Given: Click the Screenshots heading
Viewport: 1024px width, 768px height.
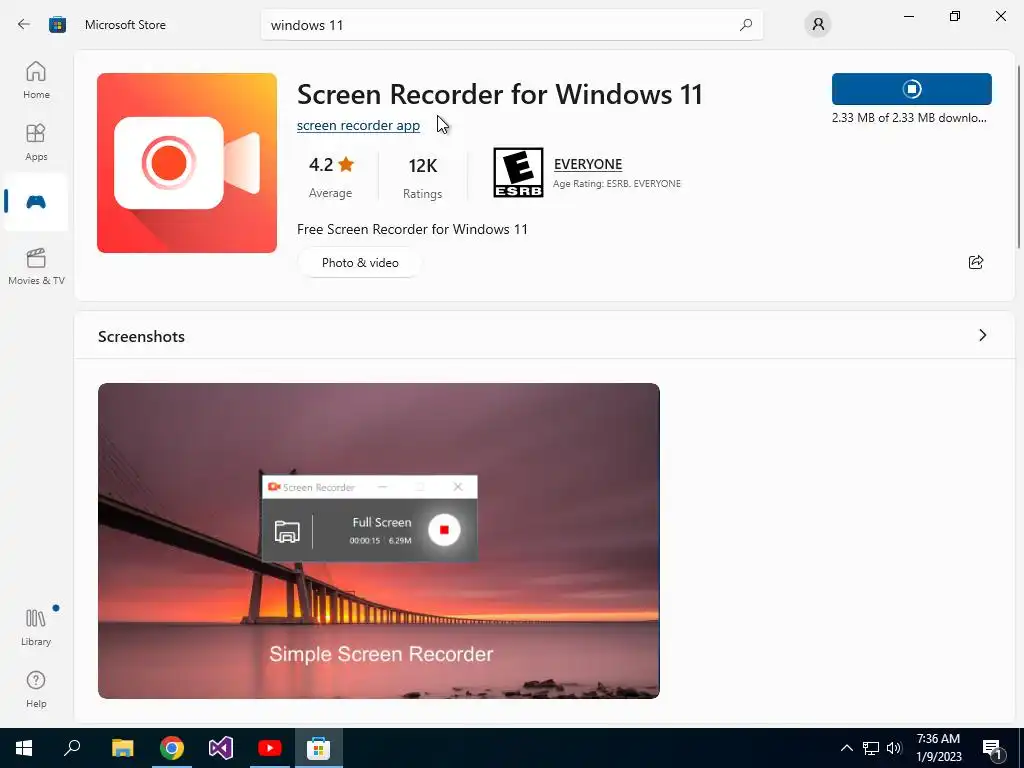Looking at the screenshot, I should [x=141, y=336].
